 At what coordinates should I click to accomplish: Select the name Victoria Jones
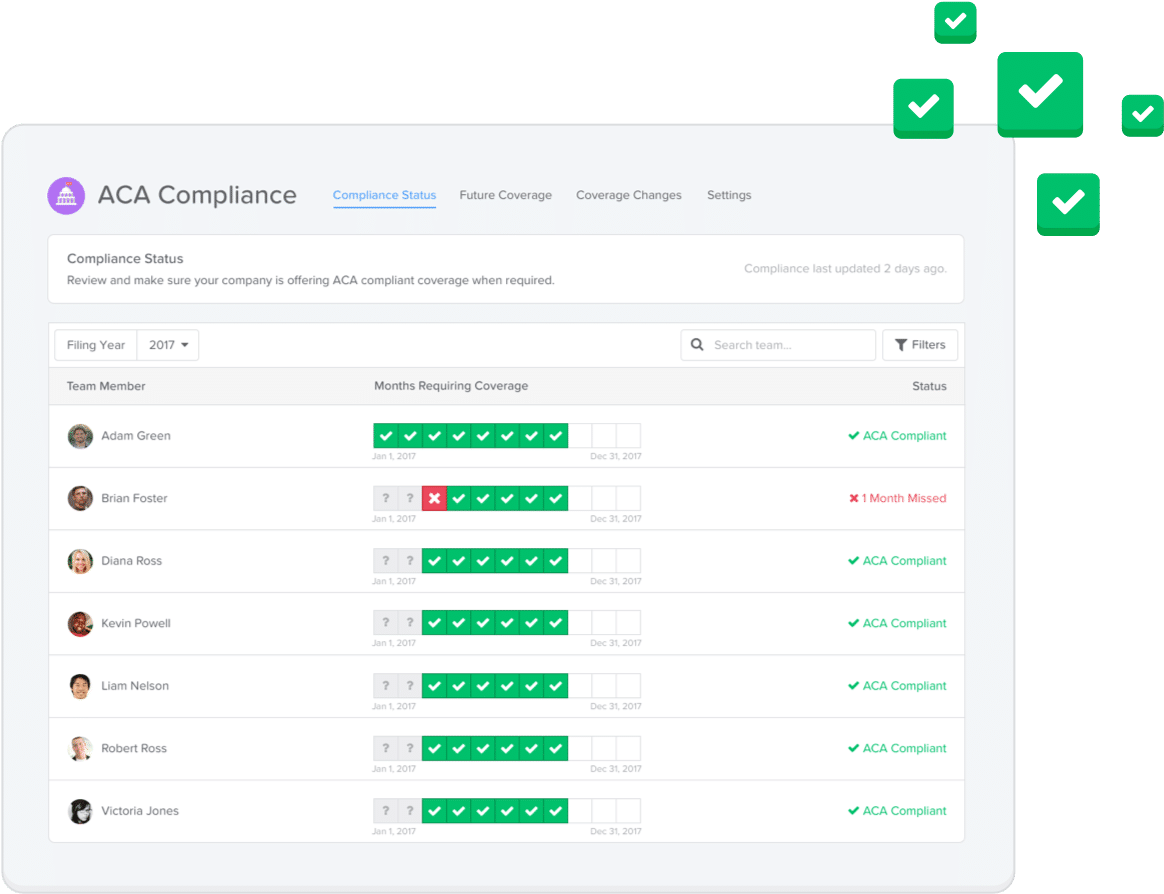(x=140, y=810)
